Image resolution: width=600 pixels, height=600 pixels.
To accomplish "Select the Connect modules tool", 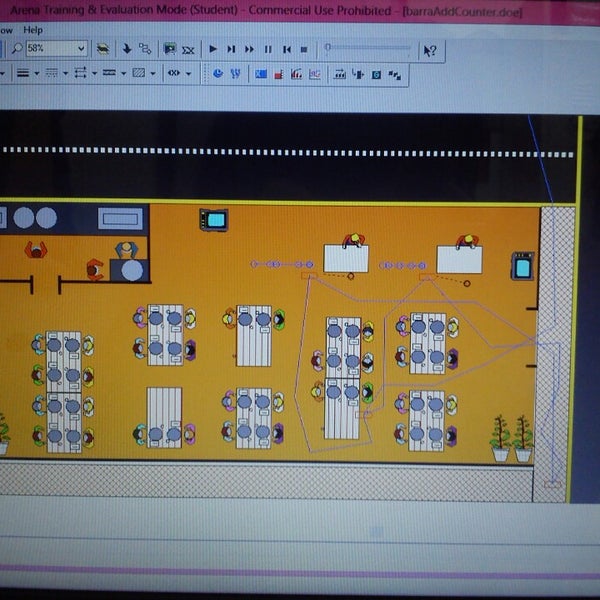I will (145, 49).
